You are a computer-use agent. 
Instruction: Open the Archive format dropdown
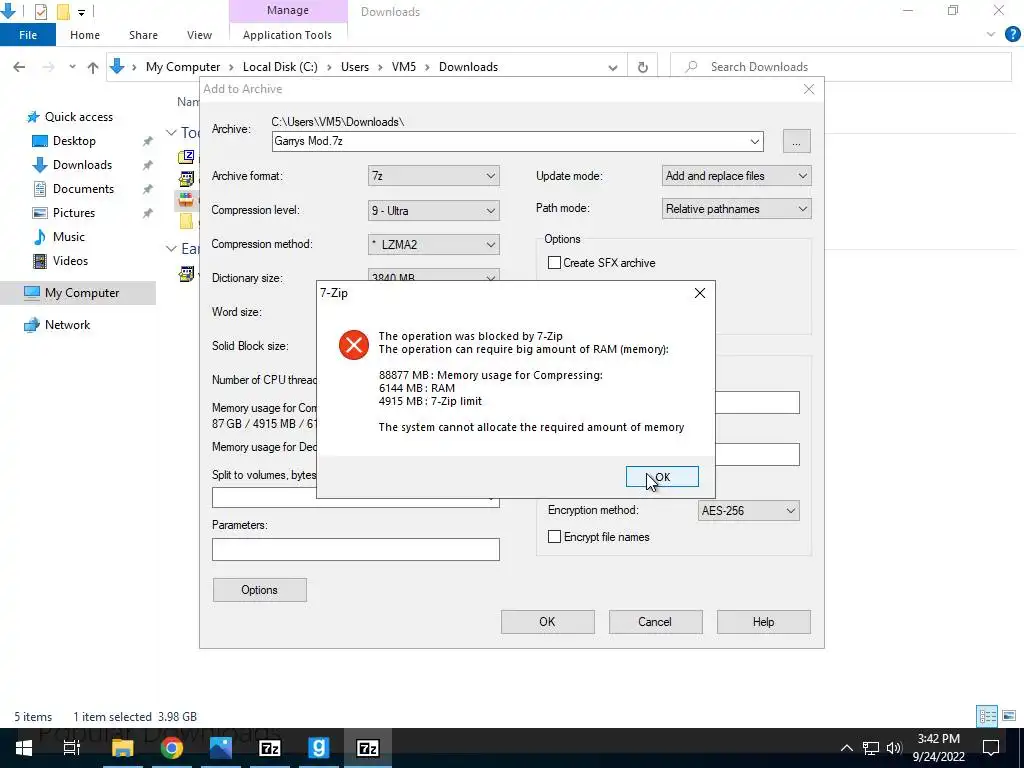434,176
